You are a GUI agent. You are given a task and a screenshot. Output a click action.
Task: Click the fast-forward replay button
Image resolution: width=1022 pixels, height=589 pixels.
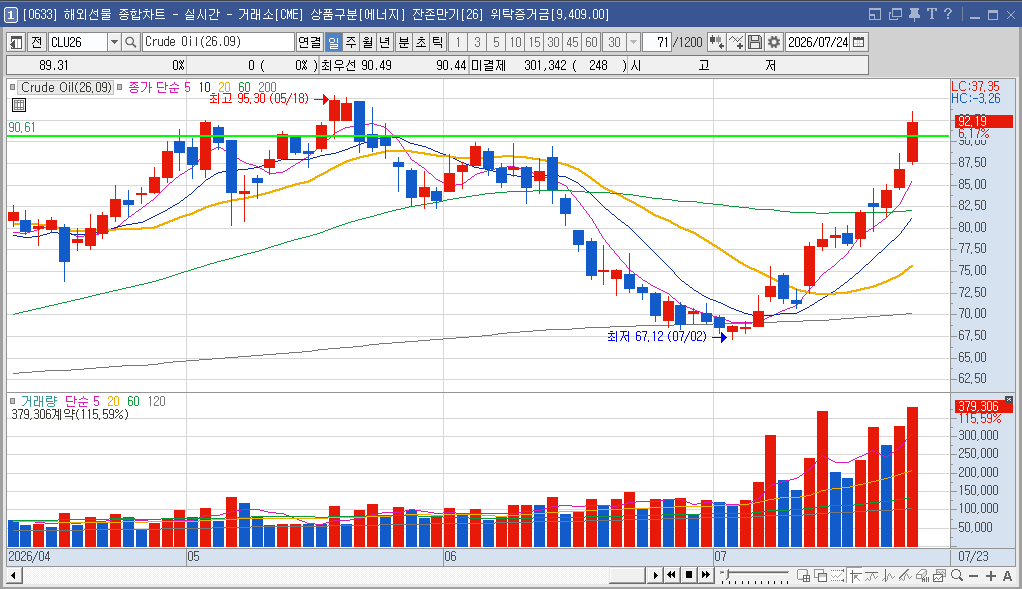click(x=706, y=575)
